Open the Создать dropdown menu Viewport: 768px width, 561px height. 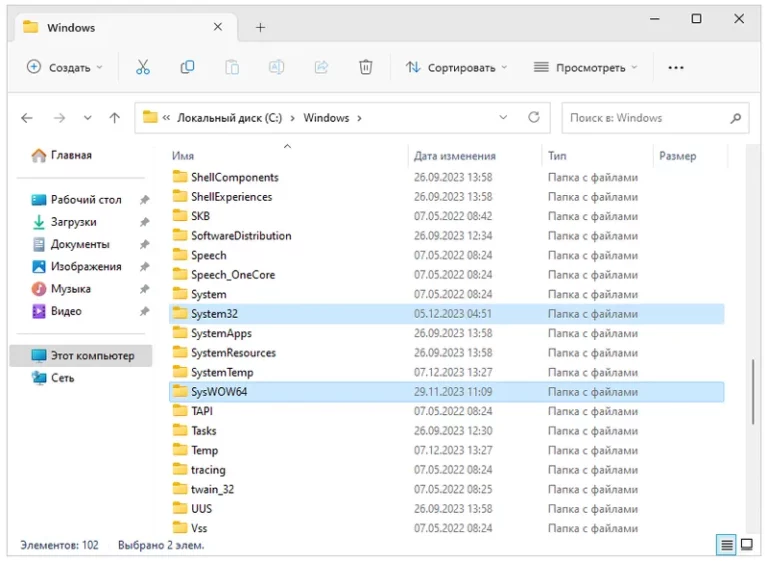tap(65, 67)
